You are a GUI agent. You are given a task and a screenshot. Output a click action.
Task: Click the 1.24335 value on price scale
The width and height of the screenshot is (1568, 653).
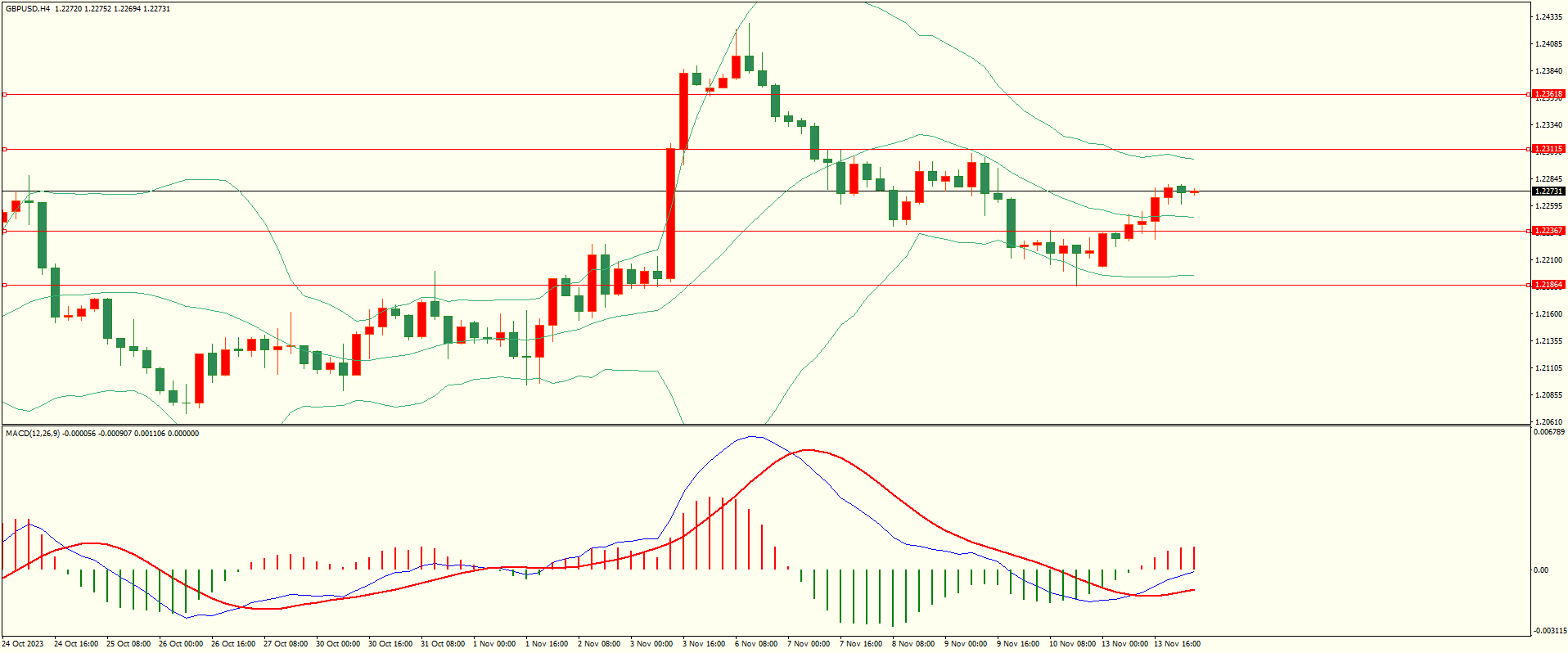(x=1548, y=17)
